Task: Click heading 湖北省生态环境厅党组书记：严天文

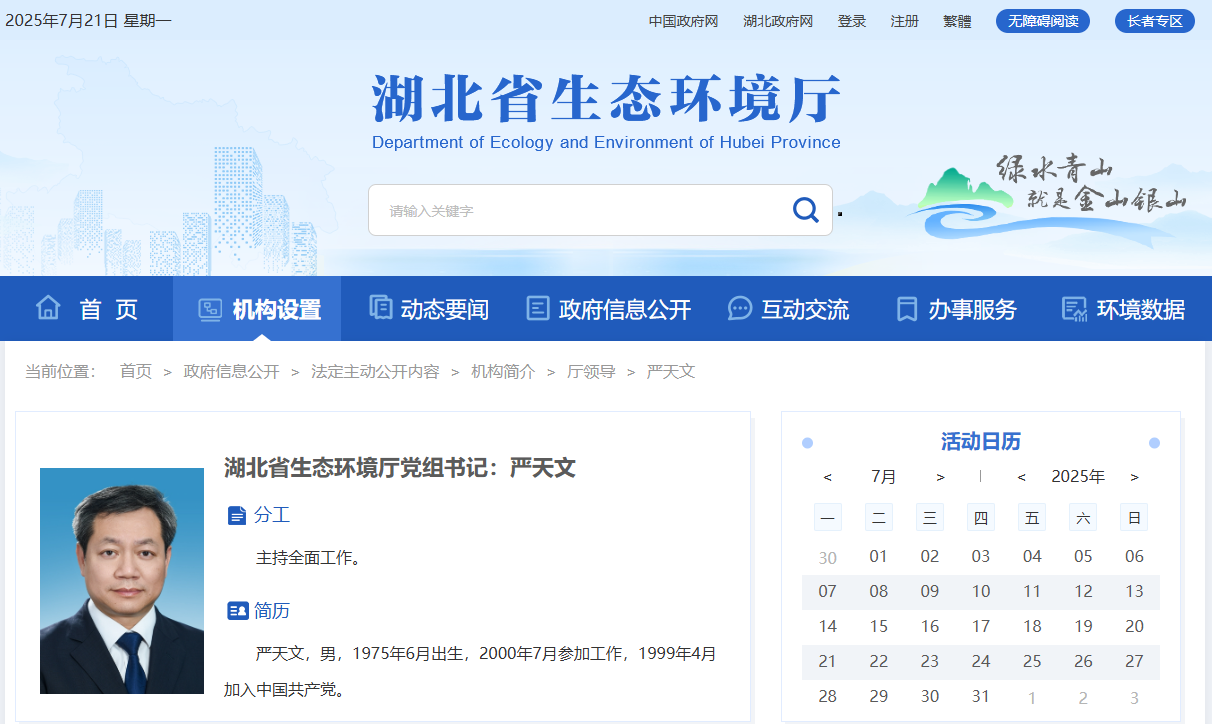Action: (400, 468)
